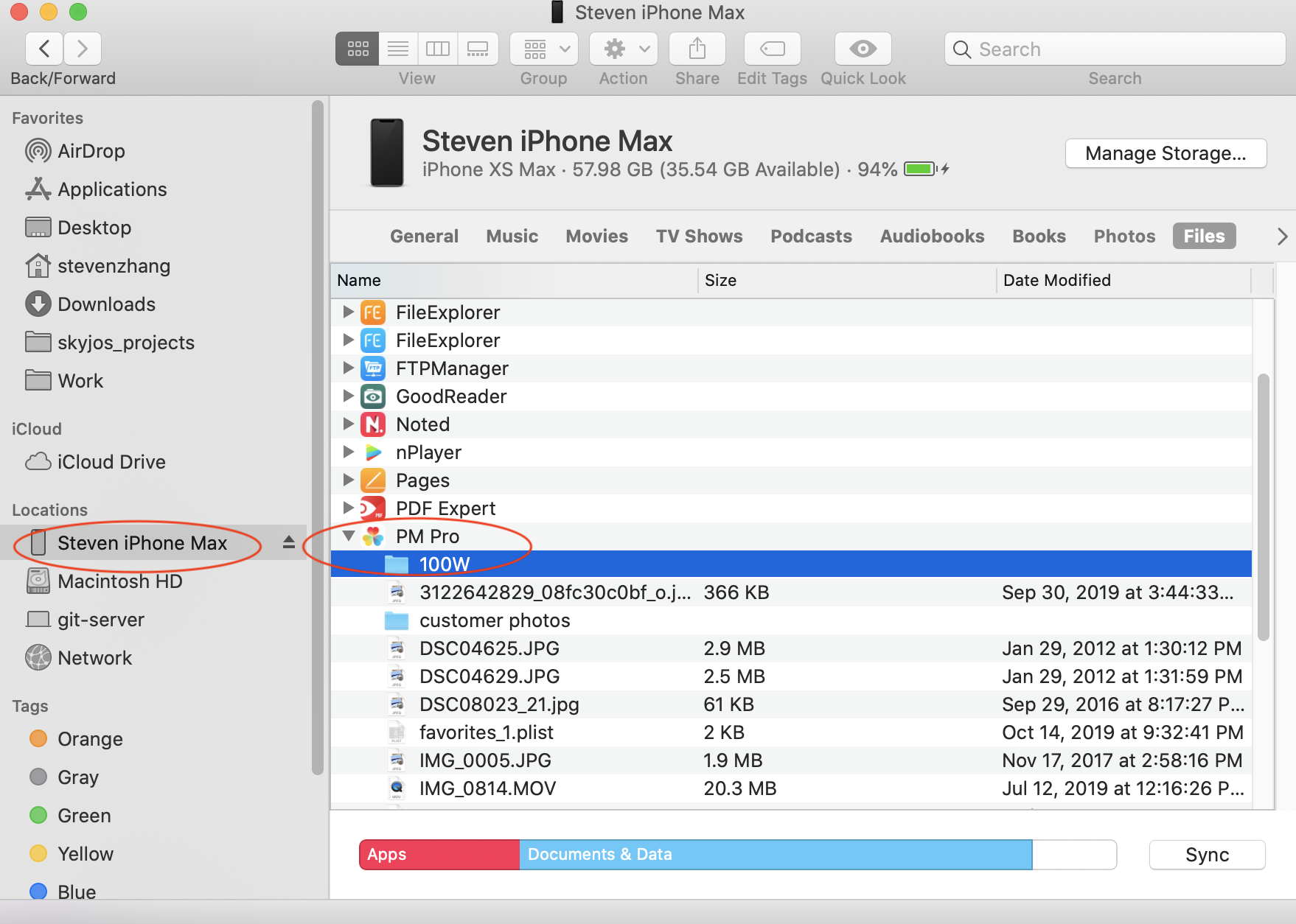Switch to the Music tab
The image size is (1296, 924).
(x=512, y=236)
